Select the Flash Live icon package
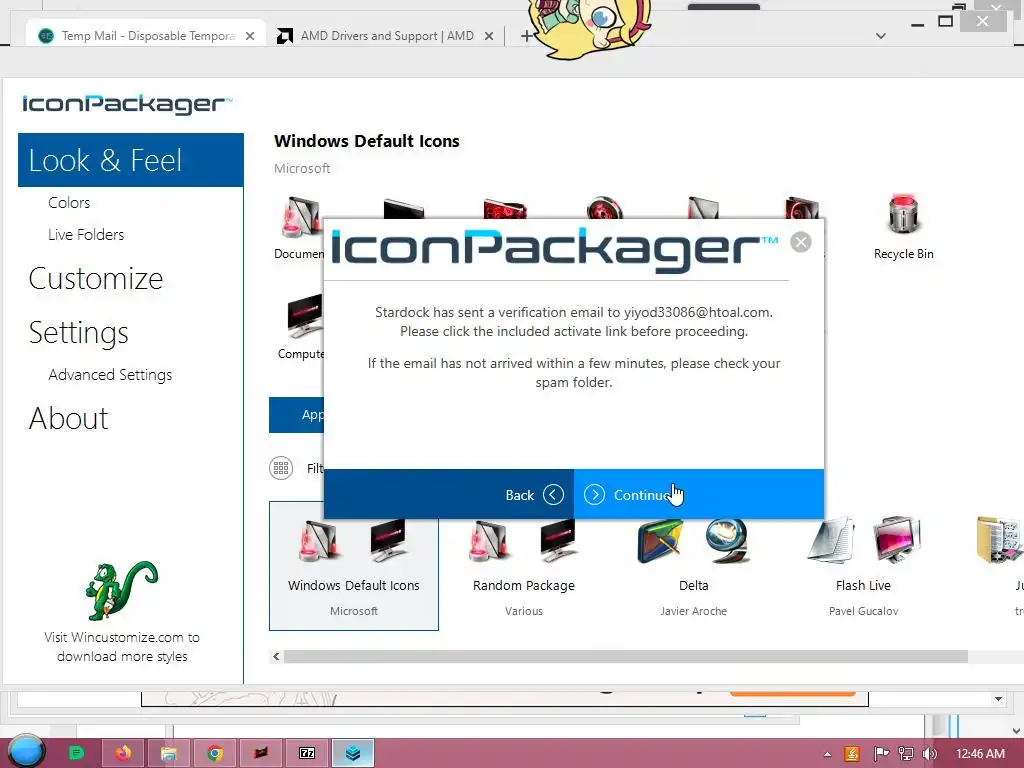The height and width of the screenshot is (768, 1024). pos(863,566)
